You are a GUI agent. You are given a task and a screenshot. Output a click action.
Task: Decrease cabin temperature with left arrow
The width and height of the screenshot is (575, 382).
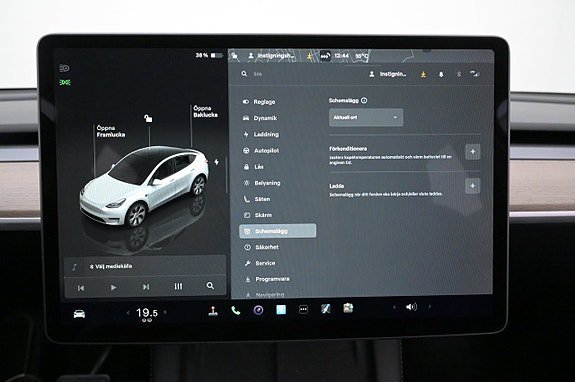click(x=128, y=313)
